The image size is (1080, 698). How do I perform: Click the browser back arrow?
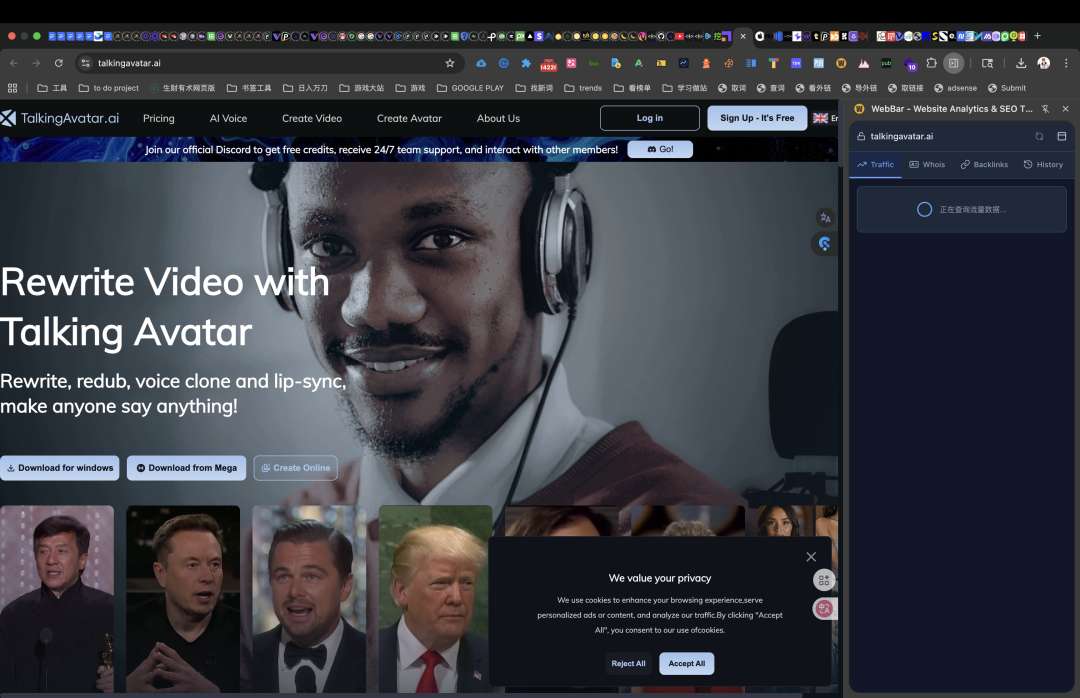14,63
